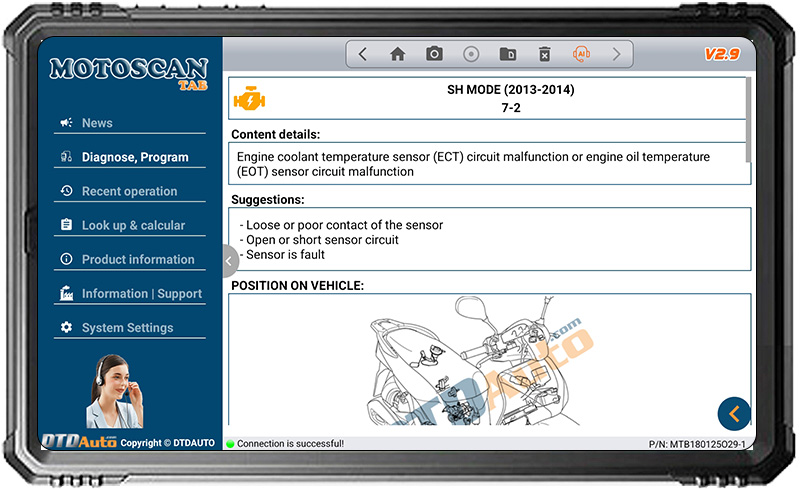This screenshot has height=489, width=800.
Task: Click the Diagnose, Program scooter icon
Action: pos(66,156)
